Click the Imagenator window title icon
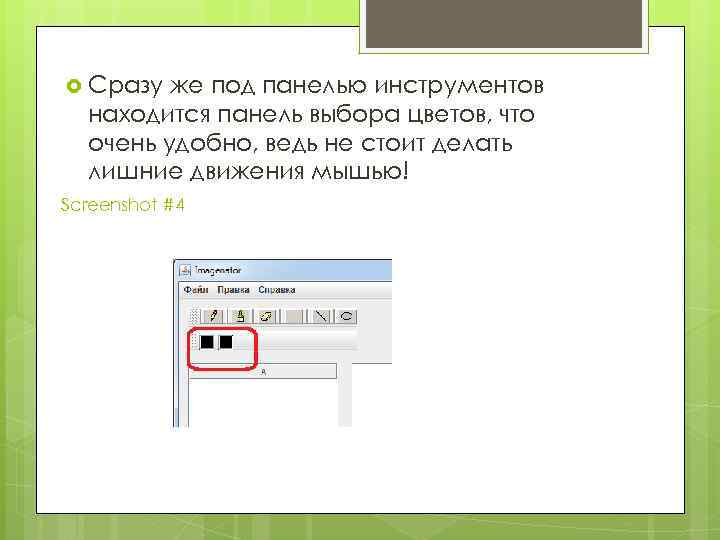720x540 pixels. point(185,270)
